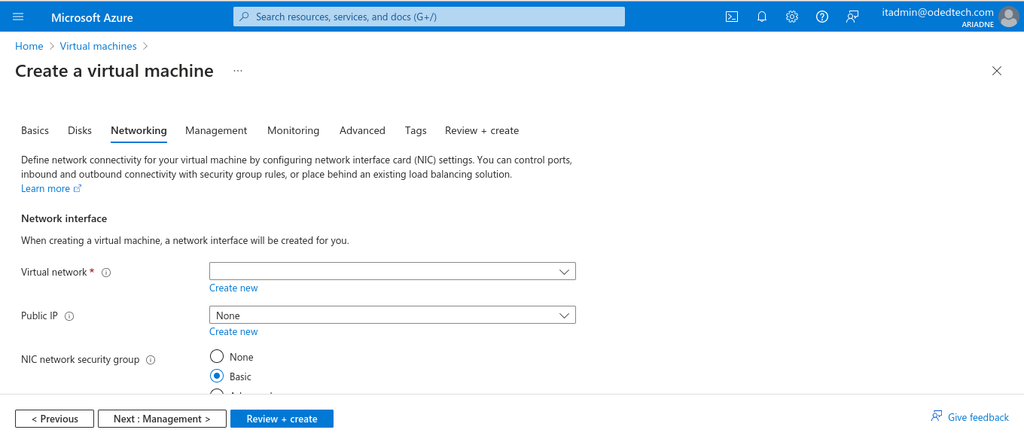Click the blue Review + create button
Image resolution: width=1024 pixels, height=445 pixels.
(281, 419)
